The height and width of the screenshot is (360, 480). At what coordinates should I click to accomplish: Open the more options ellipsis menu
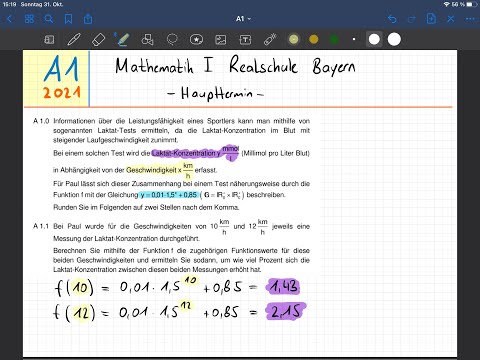point(470,19)
